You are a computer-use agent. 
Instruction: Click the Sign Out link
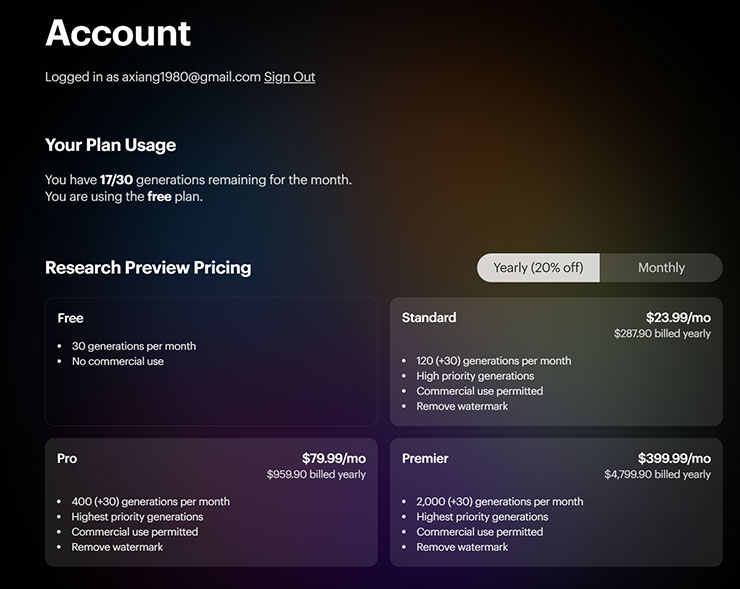pyautogui.click(x=289, y=77)
